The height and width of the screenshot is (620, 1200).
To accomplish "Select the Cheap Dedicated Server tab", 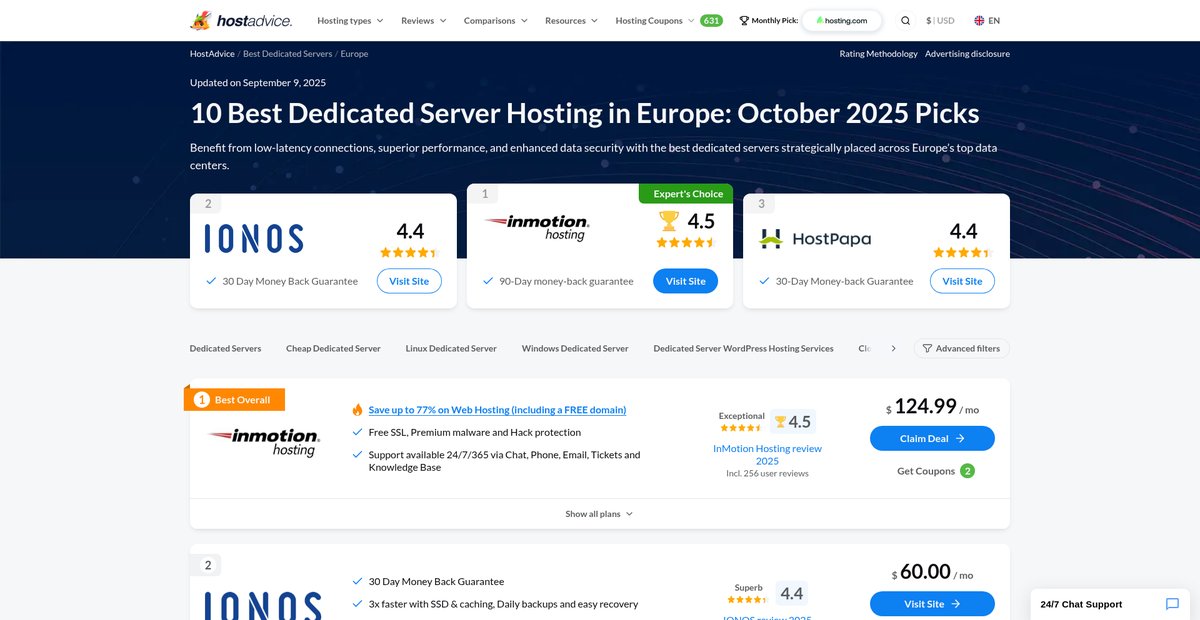I will (x=333, y=348).
